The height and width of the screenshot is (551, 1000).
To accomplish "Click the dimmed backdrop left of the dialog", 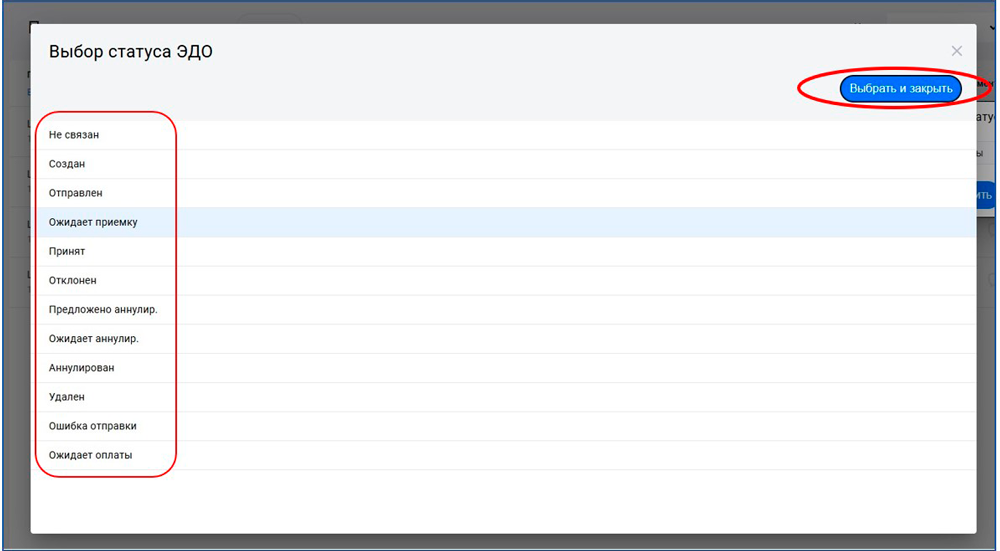I will 15,300.
